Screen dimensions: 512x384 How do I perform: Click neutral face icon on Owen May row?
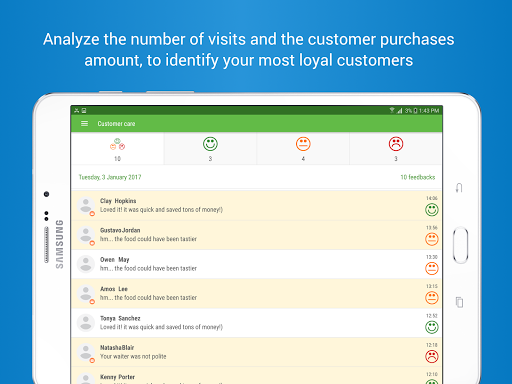pos(432,269)
